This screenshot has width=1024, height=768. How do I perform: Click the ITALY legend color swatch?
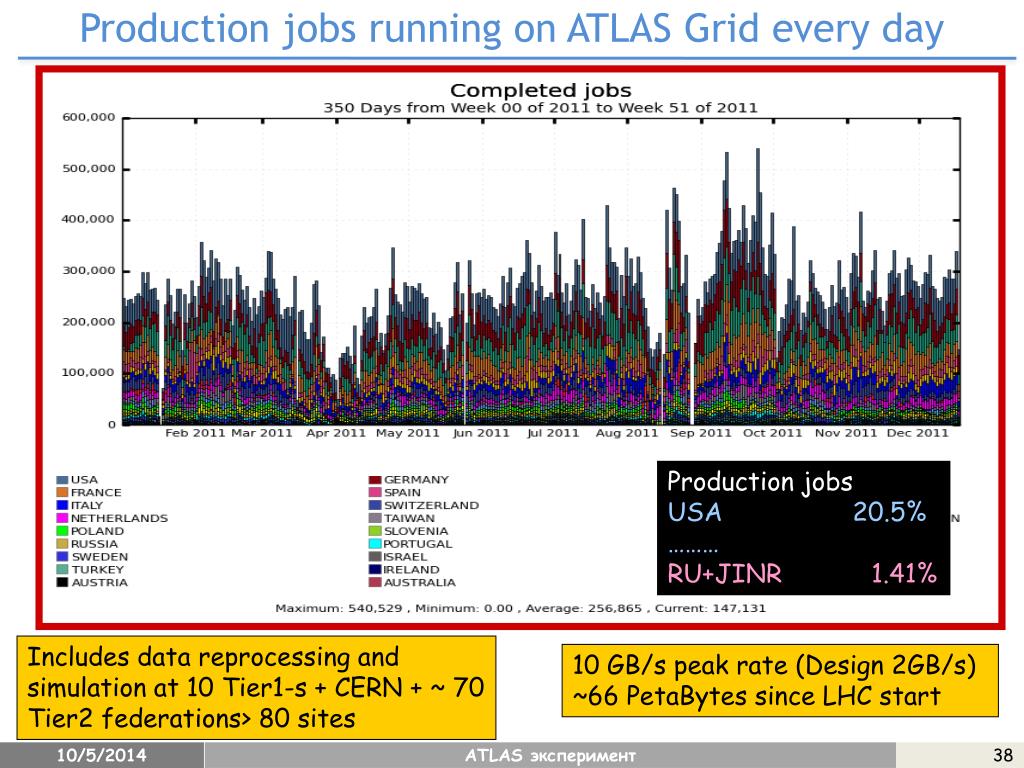62,505
